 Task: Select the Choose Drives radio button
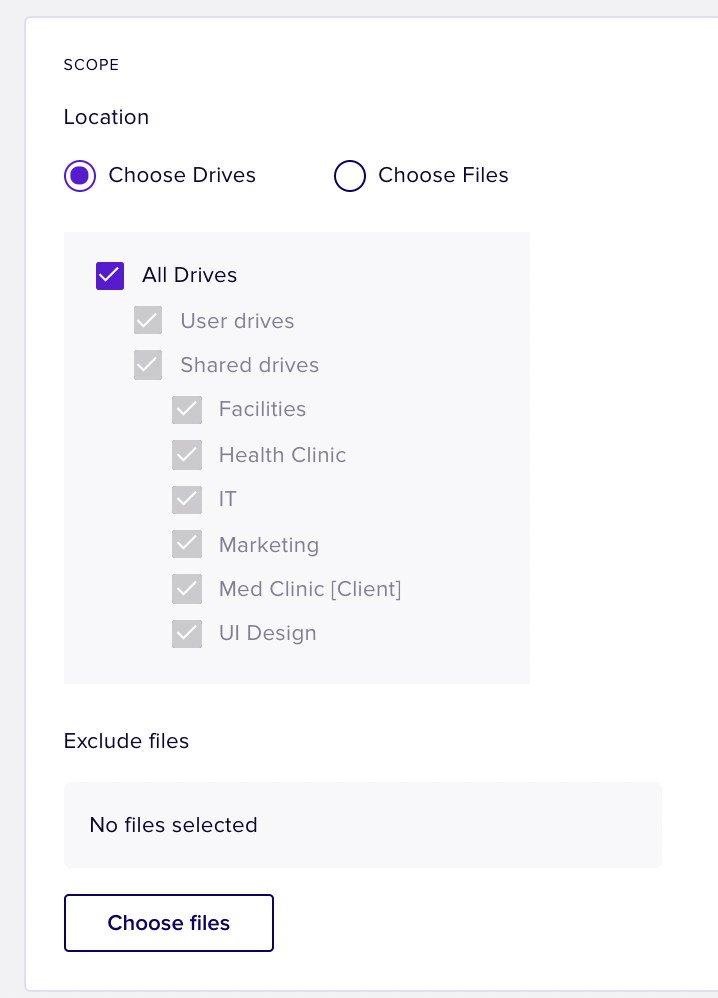[x=80, y=176]
